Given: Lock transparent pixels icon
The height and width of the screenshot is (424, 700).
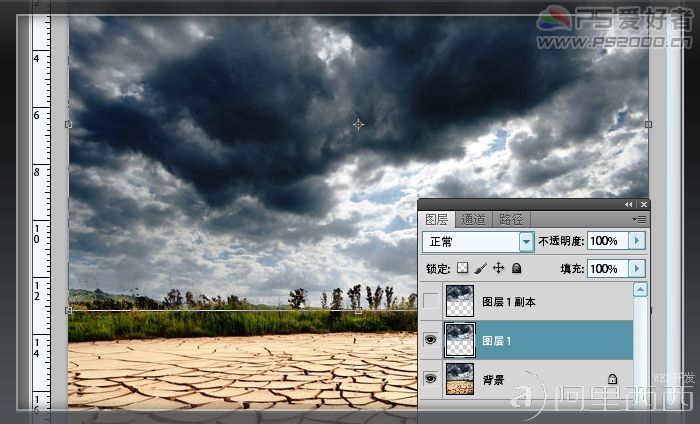Looking at the screenshot, I should pyautogui.click(x=463, y=268).
